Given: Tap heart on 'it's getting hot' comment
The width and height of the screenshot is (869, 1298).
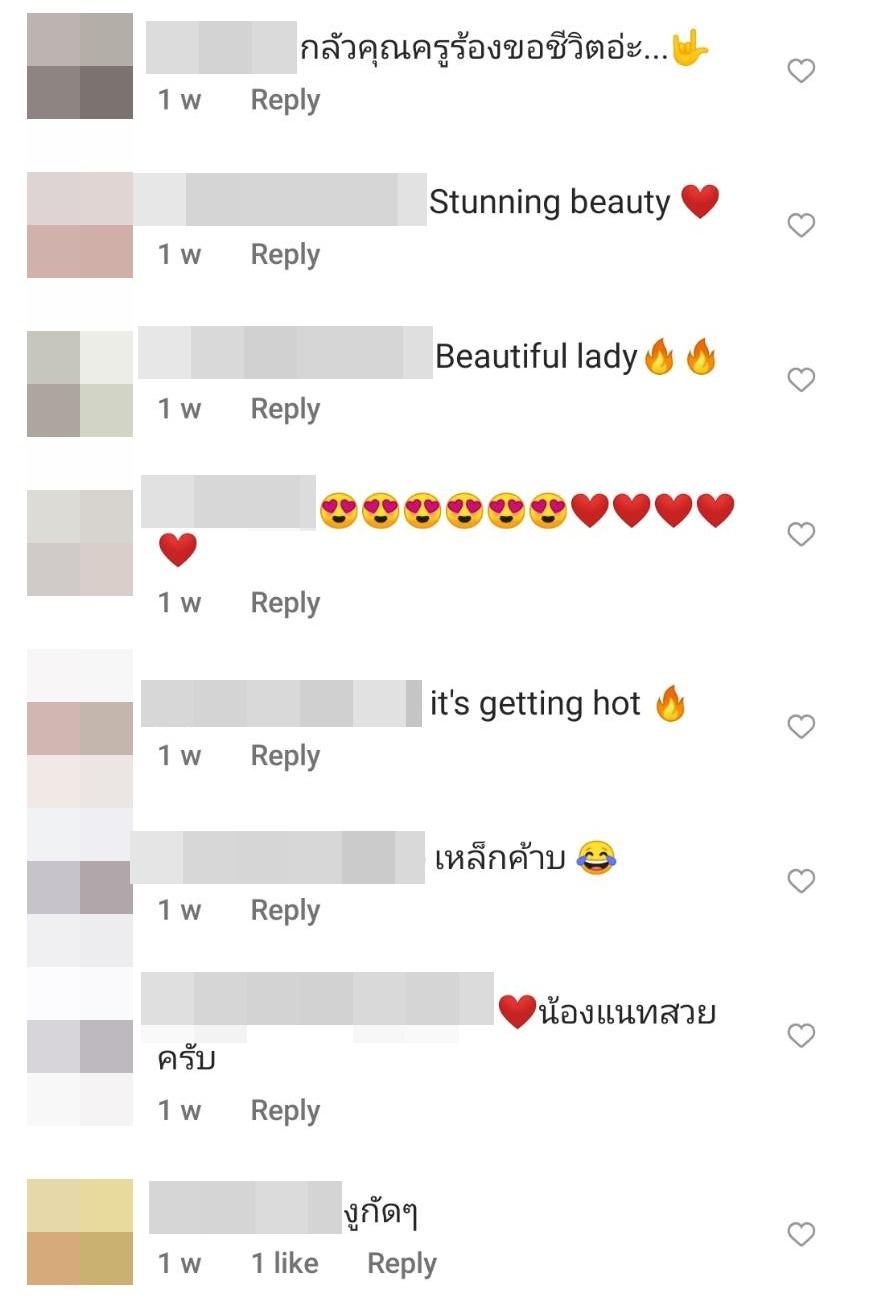Looking at the screenshot, I should [x=801, y=727].
